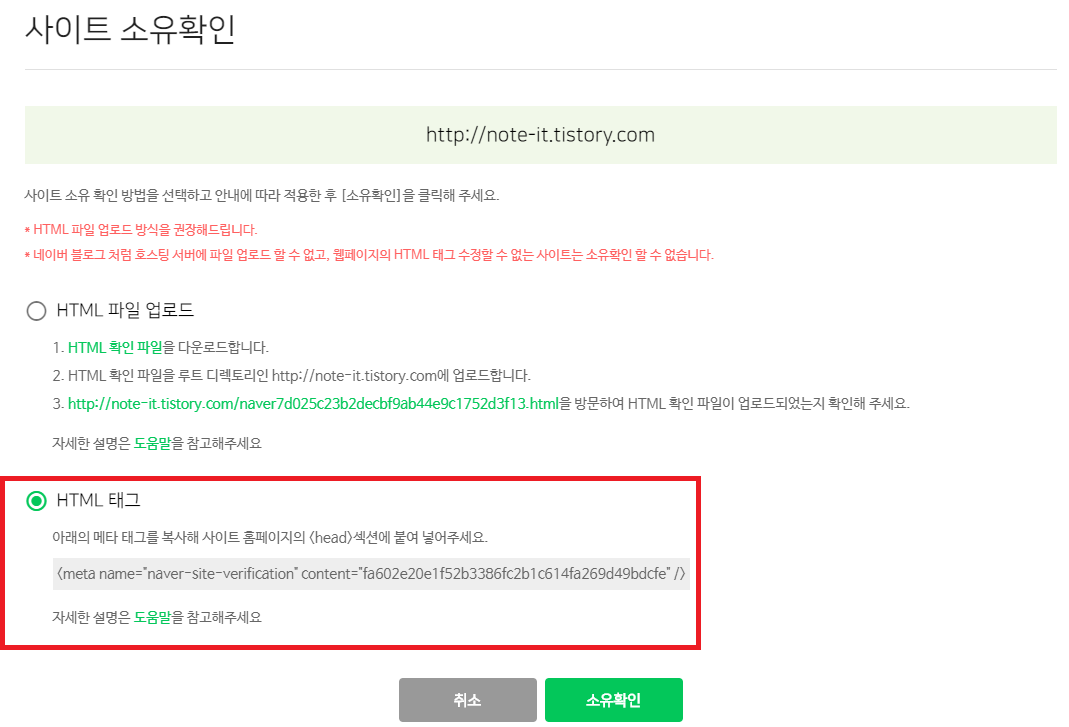This screenshot has width=1069, height=727.
Task: Click the note-it.tistory.com URL banner
Action: click(540, 135)
